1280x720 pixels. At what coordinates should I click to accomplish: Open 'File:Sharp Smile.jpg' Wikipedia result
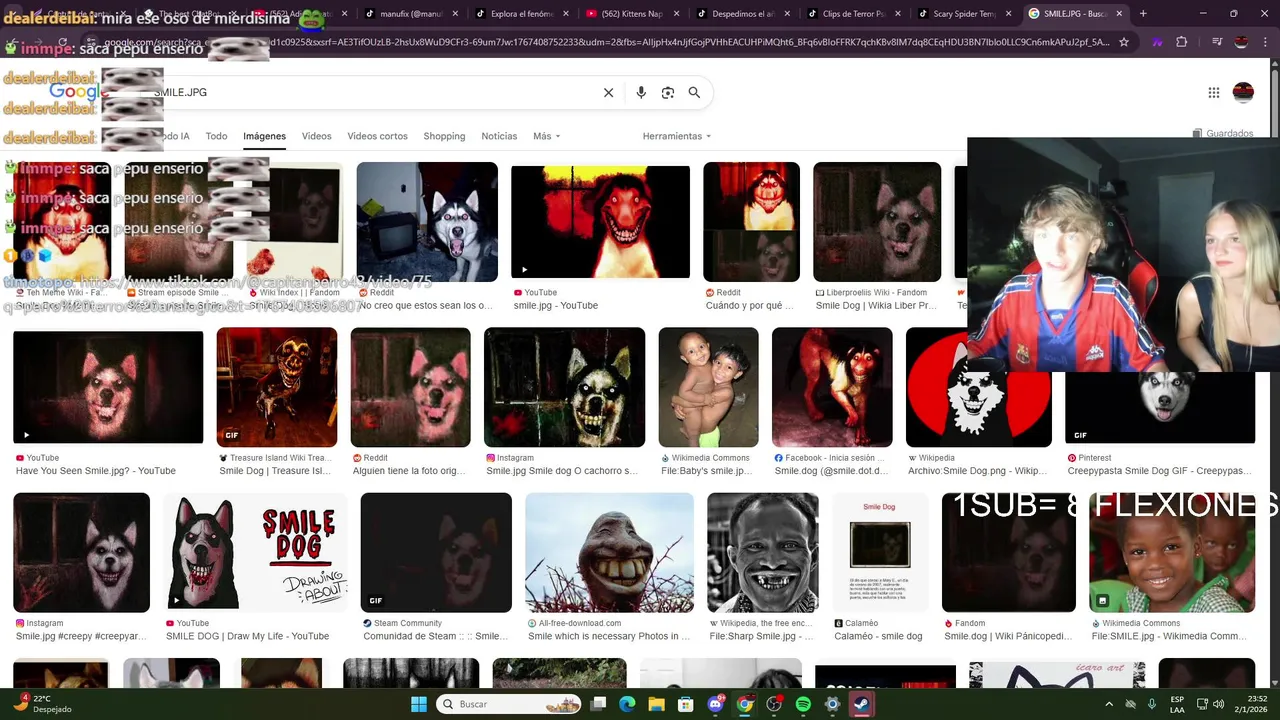(760, 636)
